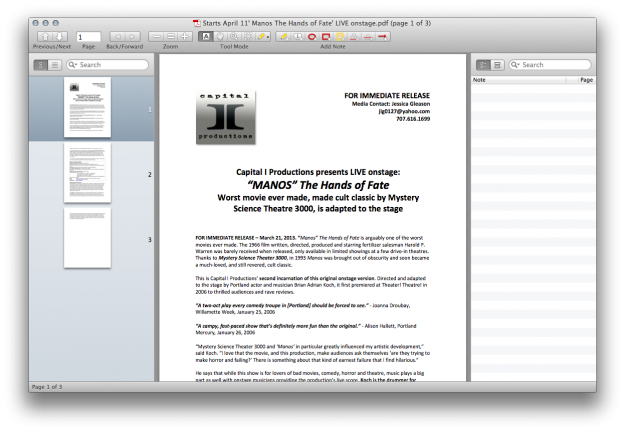The image size is (625, 432).
Task: Add an anchored note speech bubble
Action: 298,37
